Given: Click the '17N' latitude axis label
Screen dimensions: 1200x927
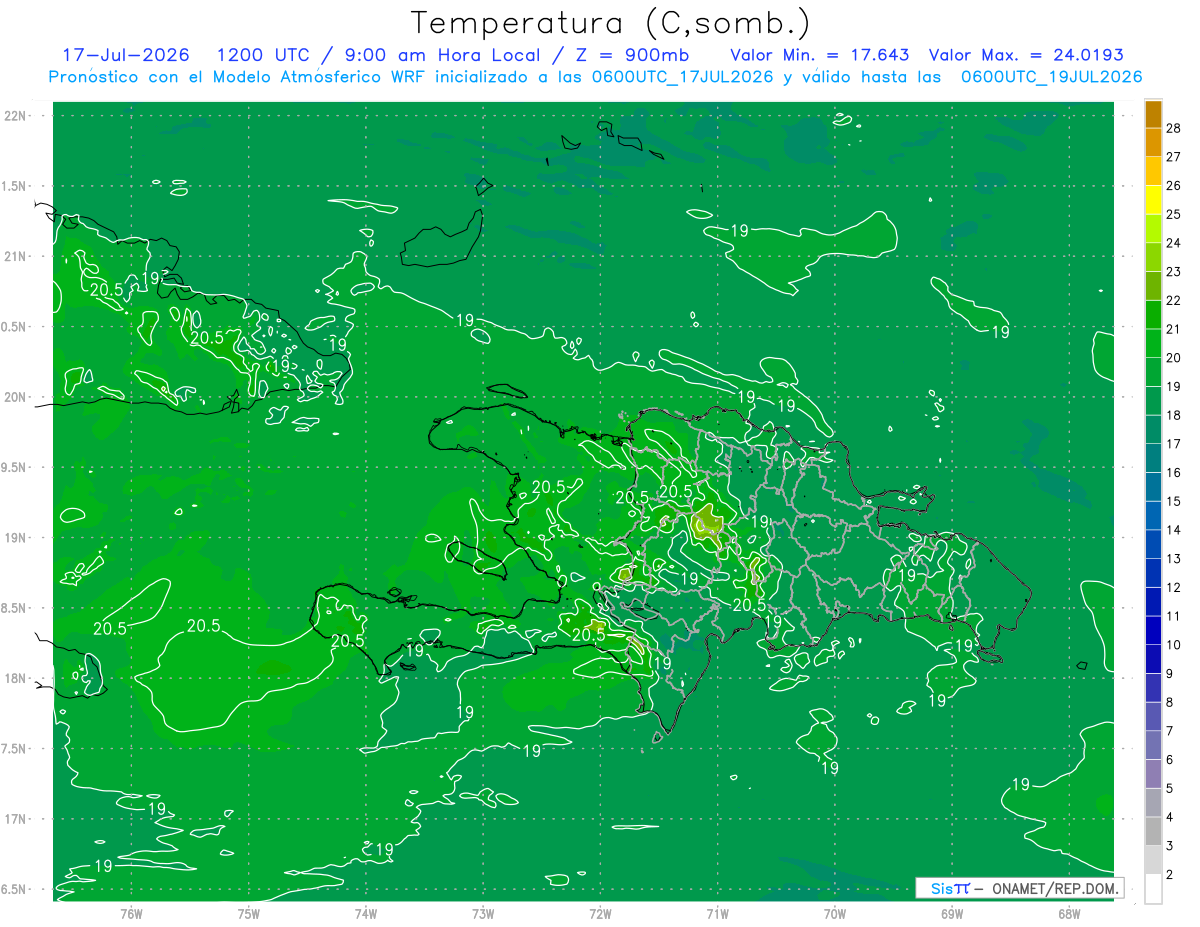Looking at the screenshot, I should point(16,819).
